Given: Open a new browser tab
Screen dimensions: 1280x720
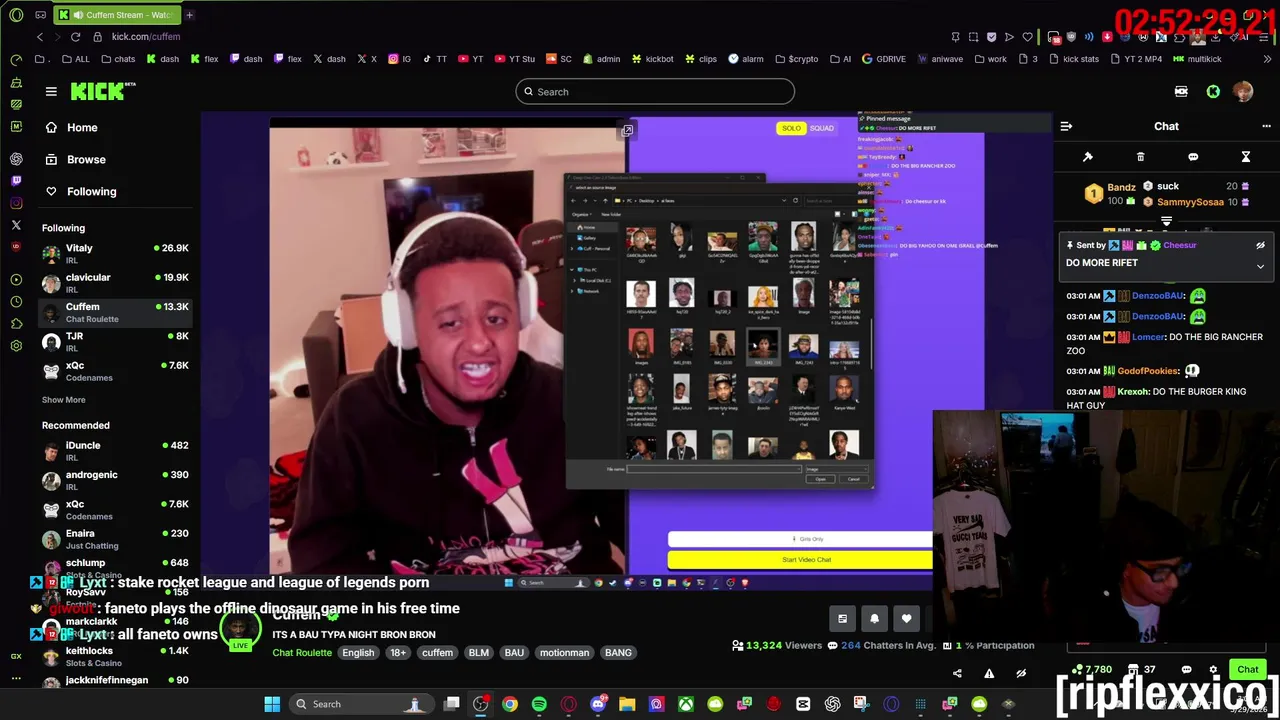Looking at the screenshot, I should (189, 15).
